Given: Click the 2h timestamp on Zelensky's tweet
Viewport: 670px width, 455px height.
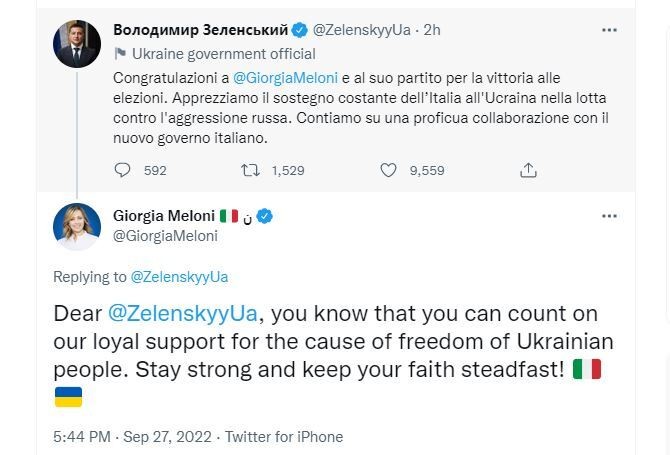Looking at the screenshot, I should pyautogui.click(x=432, y=30).
